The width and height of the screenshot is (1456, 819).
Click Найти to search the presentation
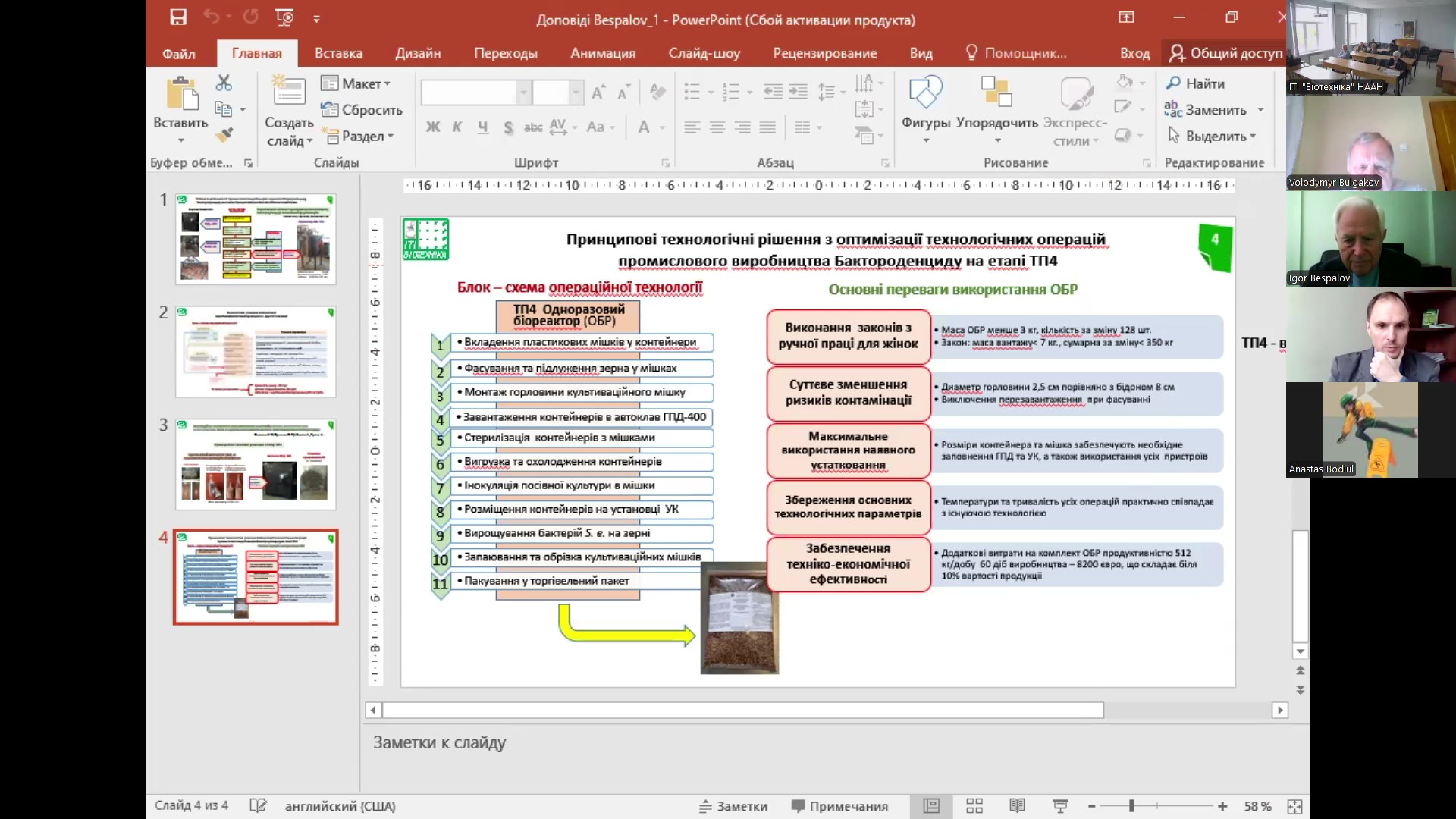[x=1196, y=83]
